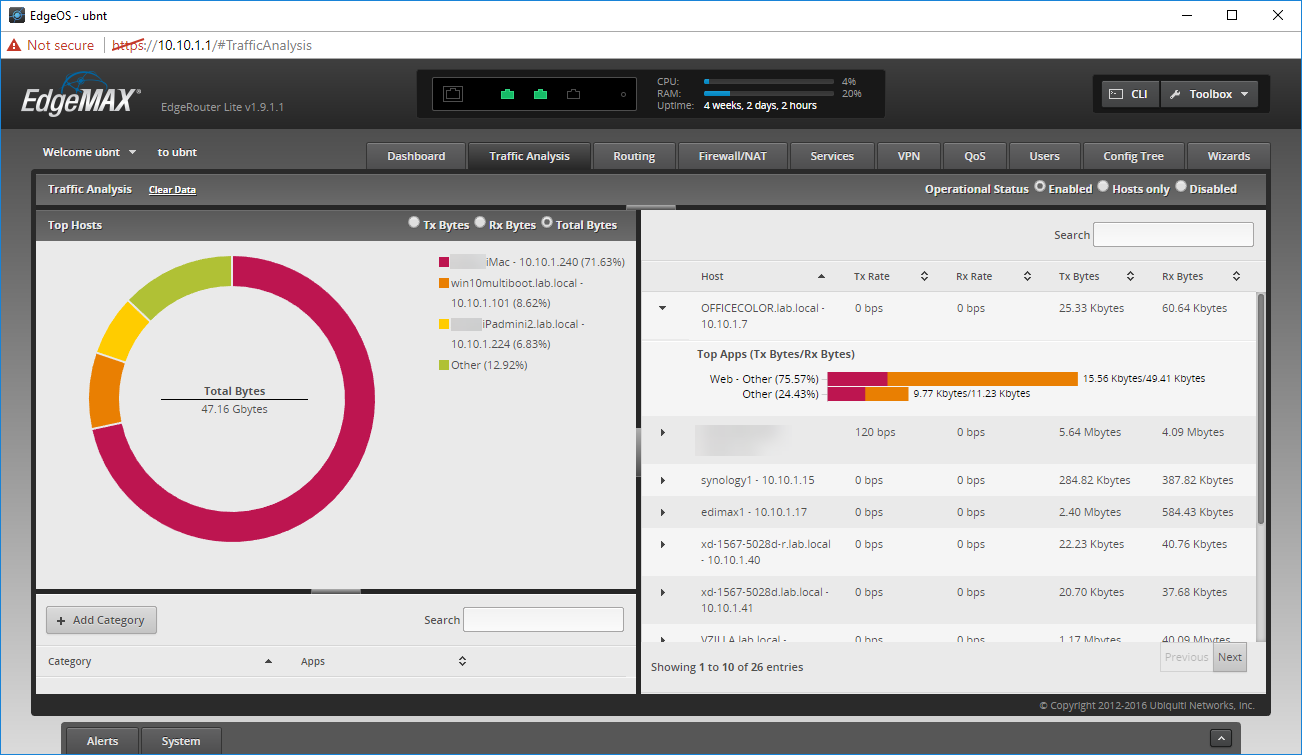
Task: Open the Toolbox dropdown menu
Action: tap(1208, 94)
